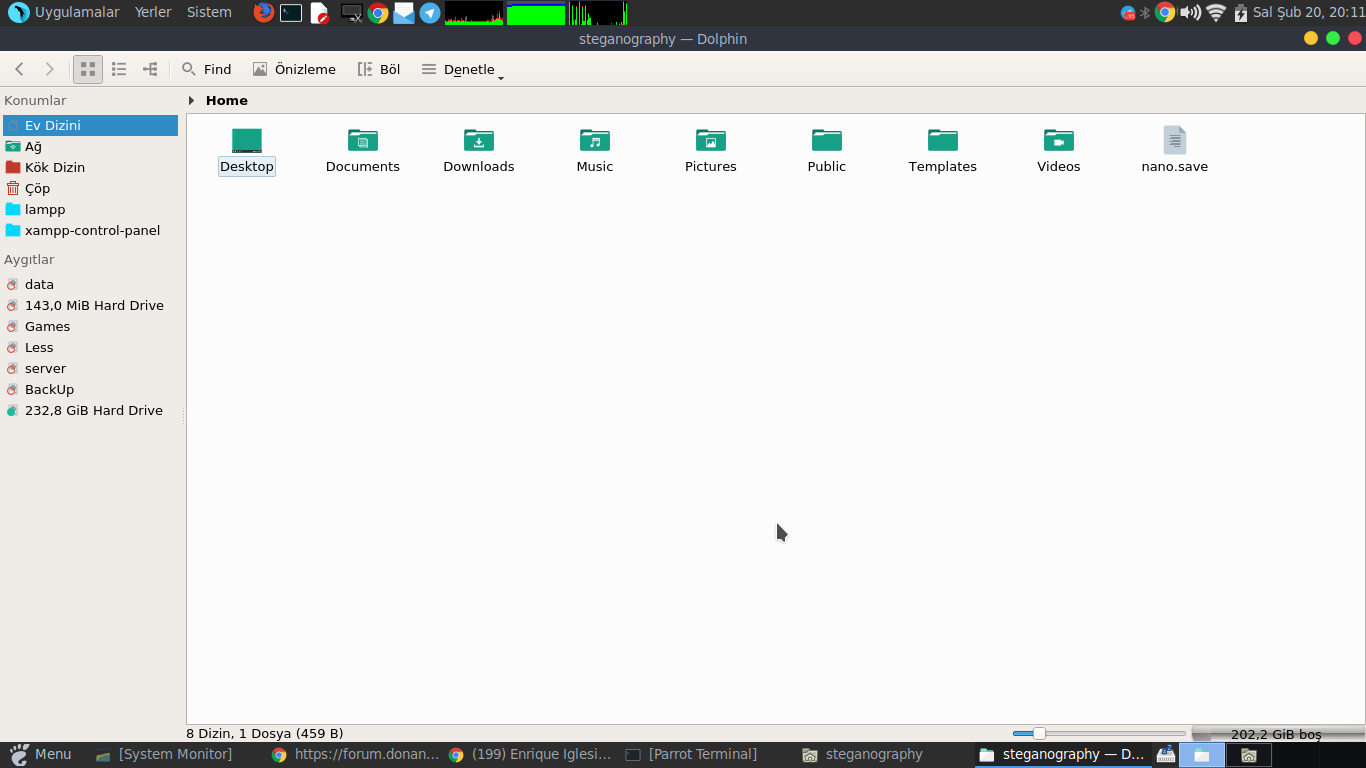Expand the breadcrumb arrow before Home
1366x768 pixels.
pyautogui.click(x=191, y=100)
